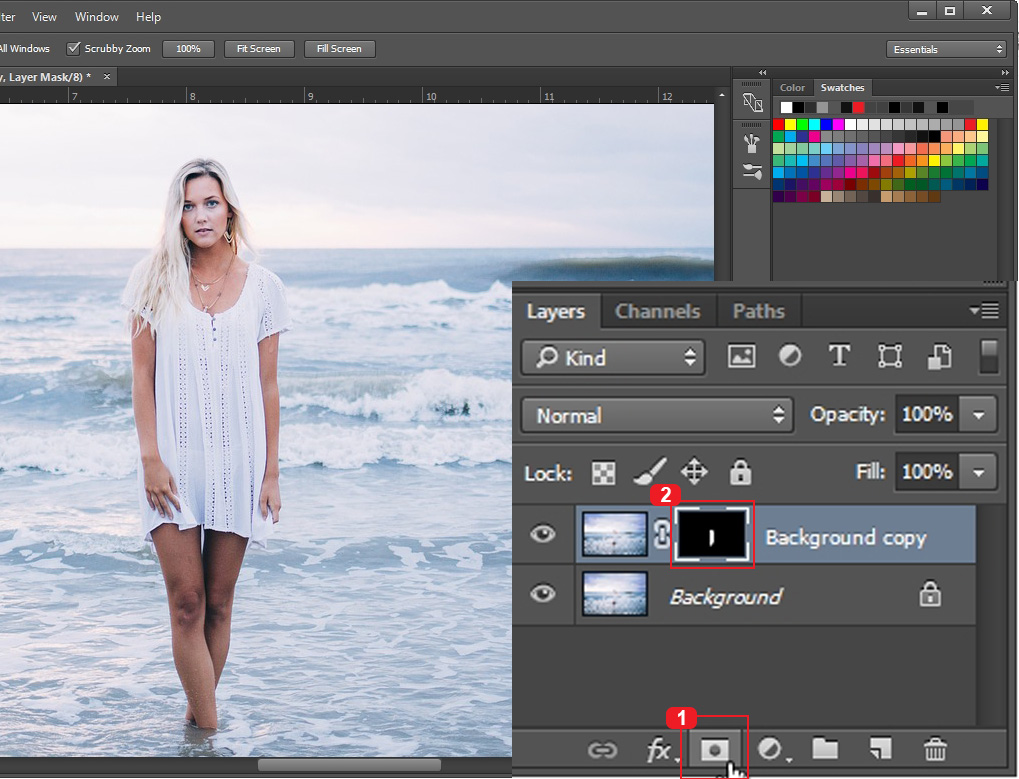Toggle the layer filtering switch
Viewport: 1019px width, 779px height.
[x=988, y=357]
